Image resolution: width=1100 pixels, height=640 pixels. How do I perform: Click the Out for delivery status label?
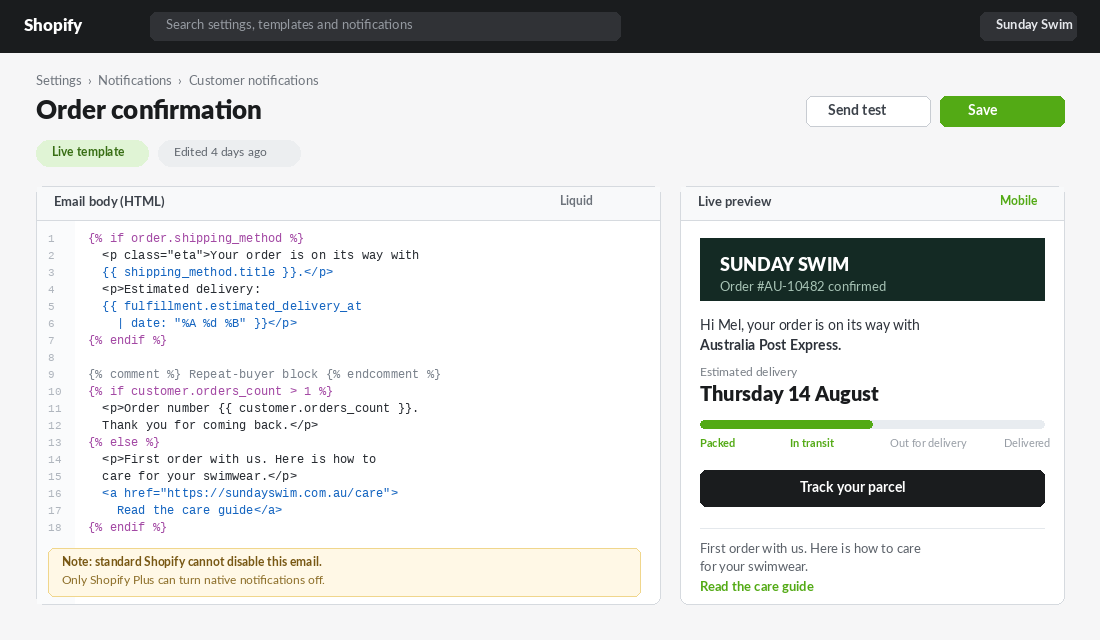(x=928, y=444)
